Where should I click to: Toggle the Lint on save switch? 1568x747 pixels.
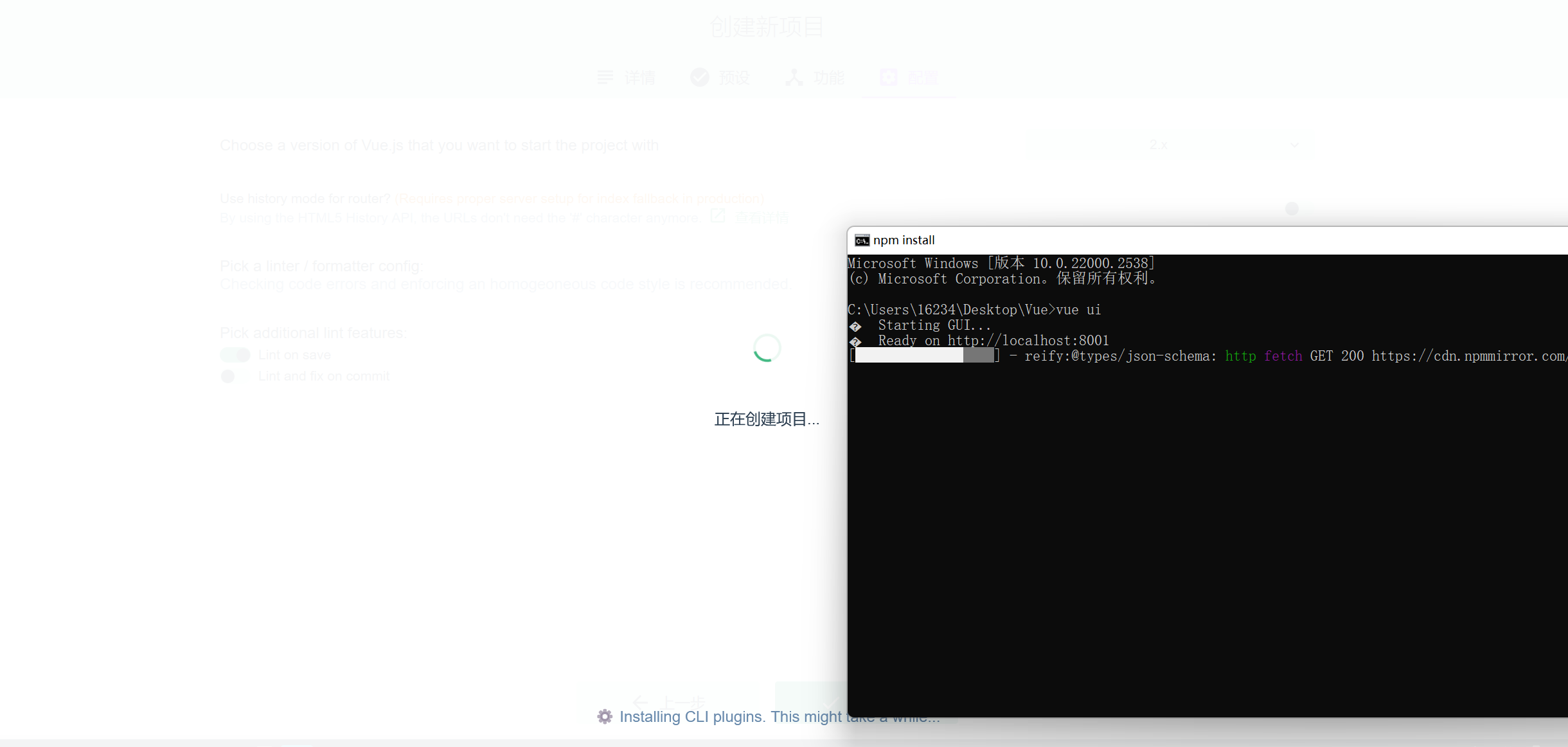click(x=235, y=355)
